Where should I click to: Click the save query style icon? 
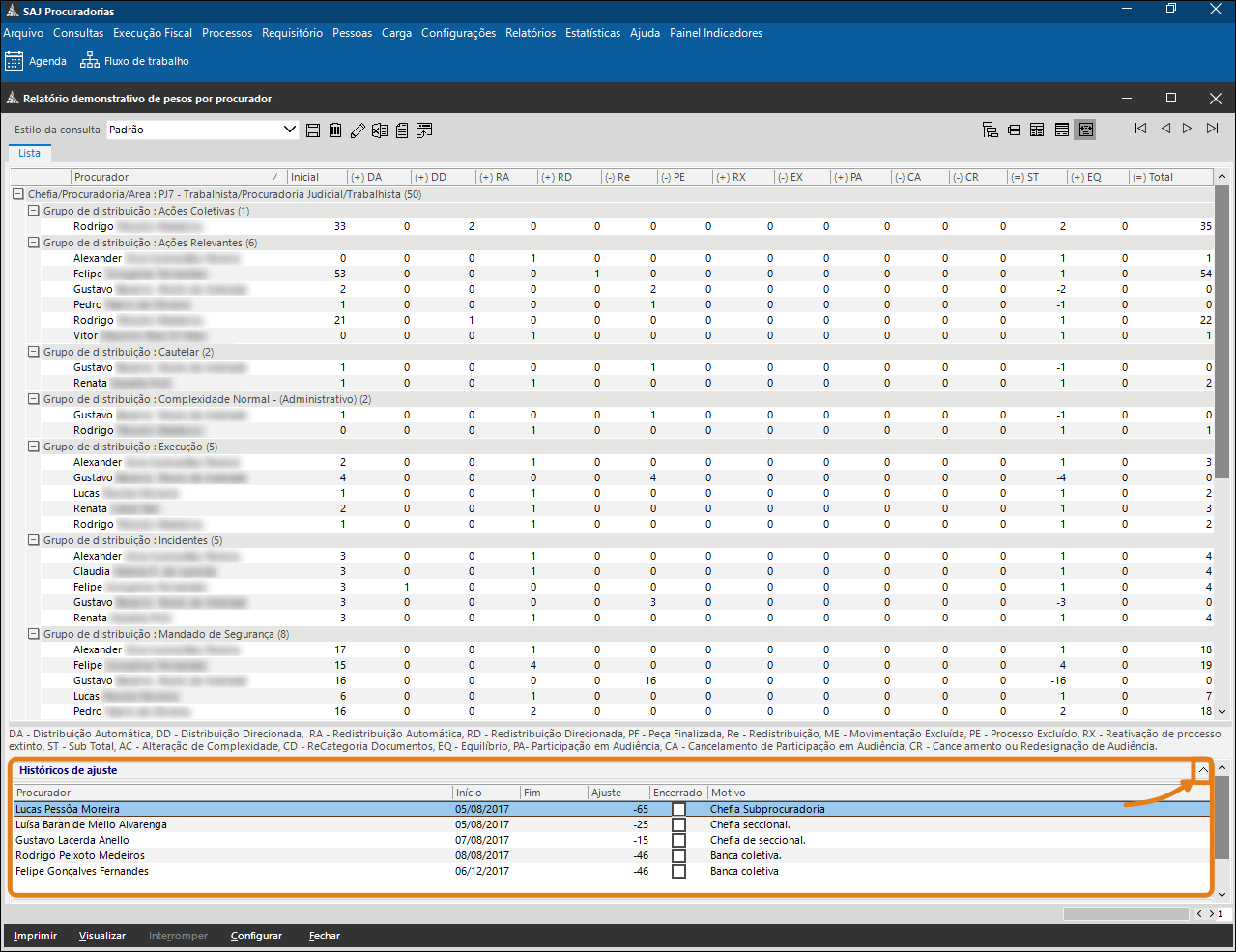313,130
